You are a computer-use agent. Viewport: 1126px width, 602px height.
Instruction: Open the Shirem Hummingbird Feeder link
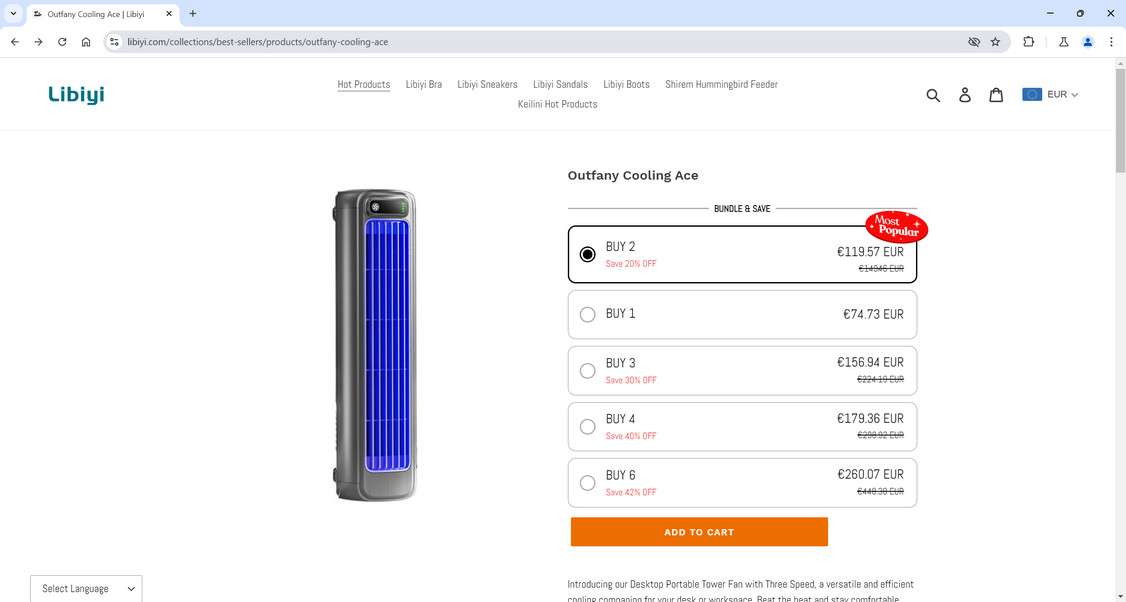click(x=721, y=84)
